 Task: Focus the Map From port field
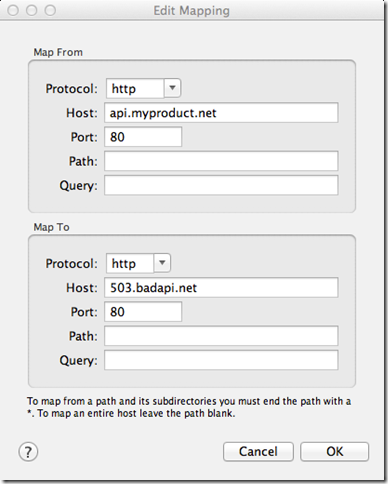(143, 137)
